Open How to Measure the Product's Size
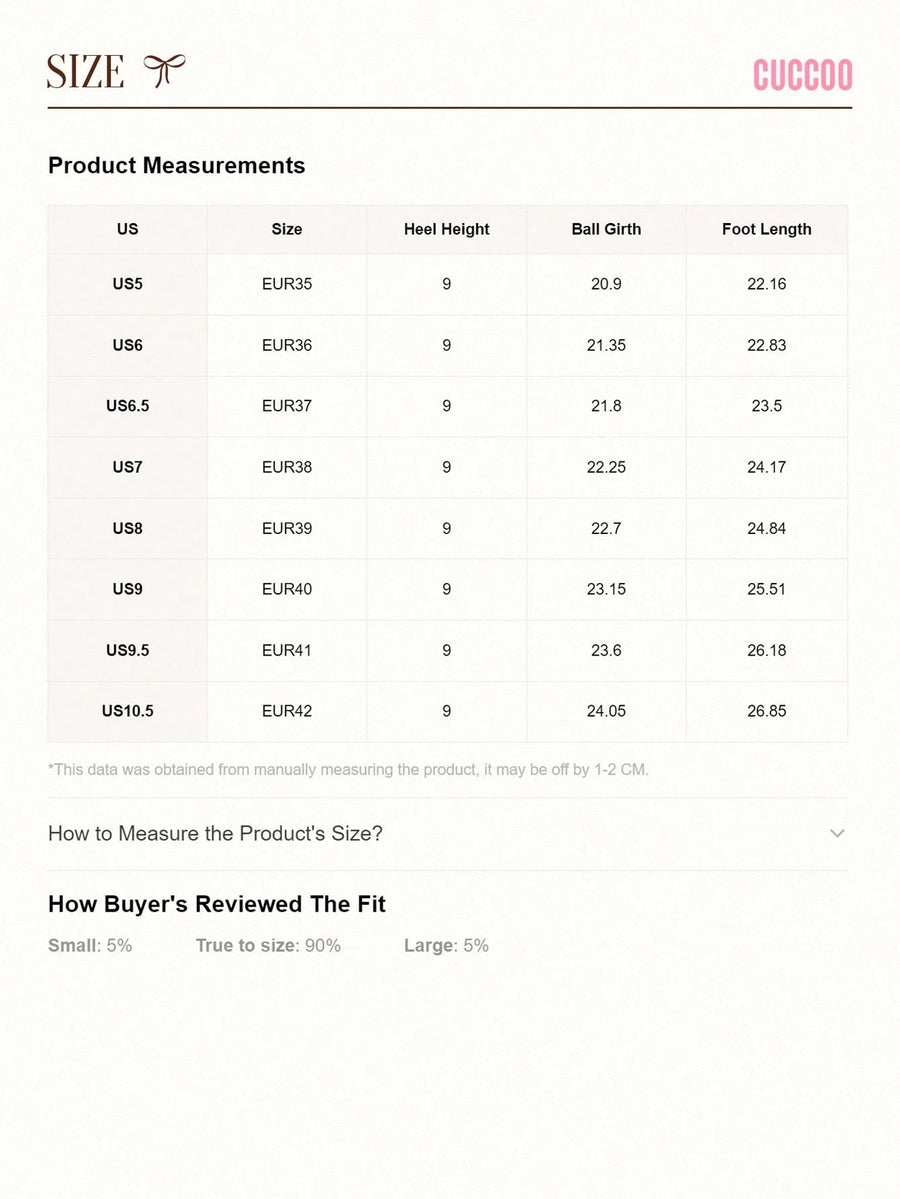The height and width of the screenshot is (1199, 900). (x=215, y=833)
